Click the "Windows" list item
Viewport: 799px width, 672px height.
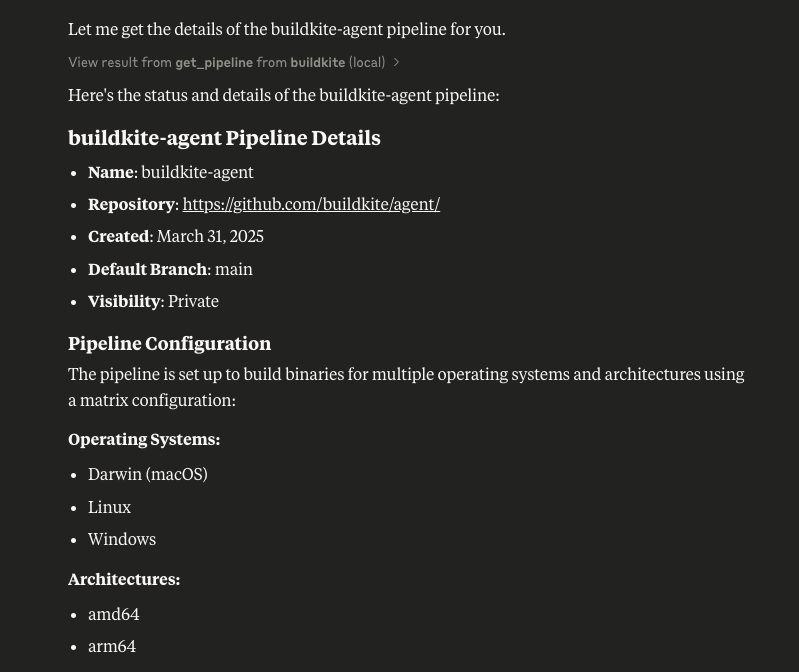[x=122, y=539]
